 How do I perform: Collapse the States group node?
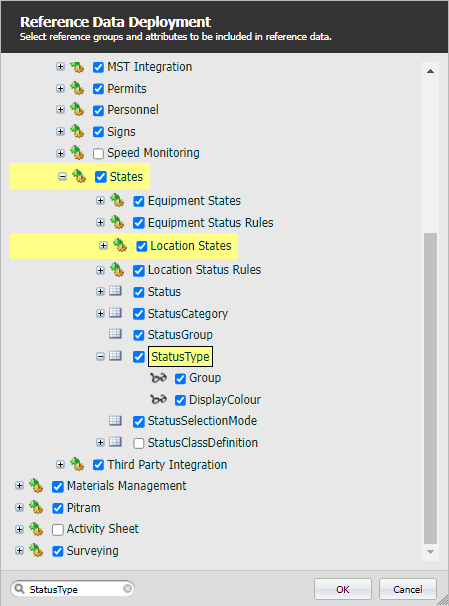point(62,177)
